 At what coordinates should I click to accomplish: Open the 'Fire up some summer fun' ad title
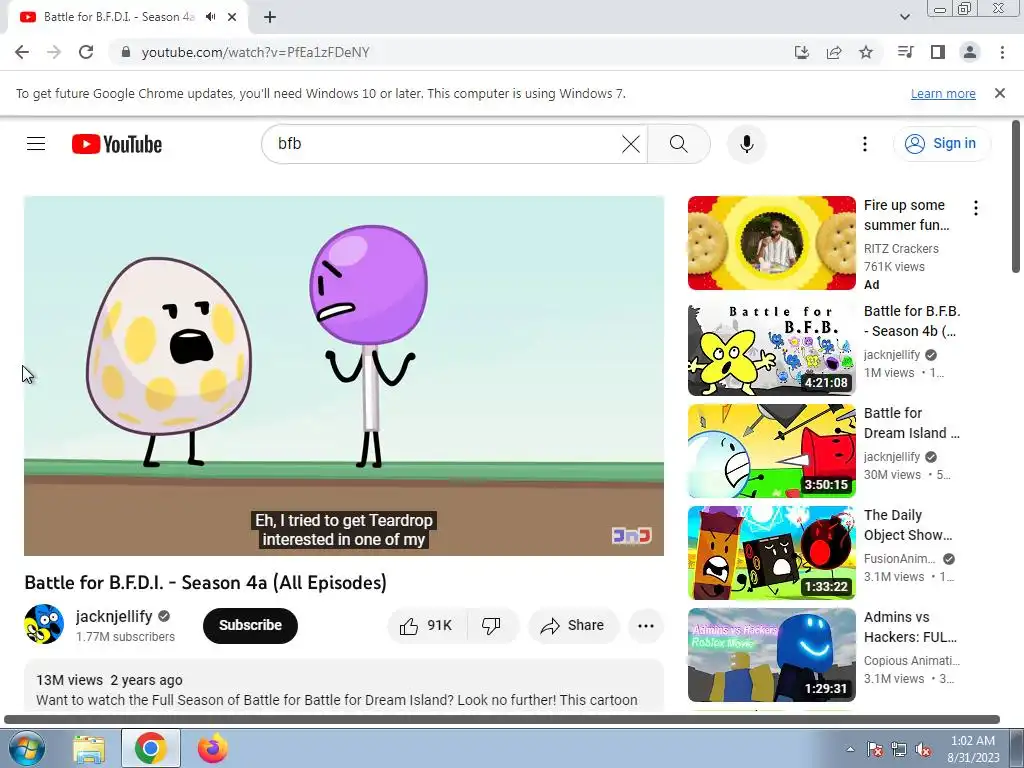(906, 215)
